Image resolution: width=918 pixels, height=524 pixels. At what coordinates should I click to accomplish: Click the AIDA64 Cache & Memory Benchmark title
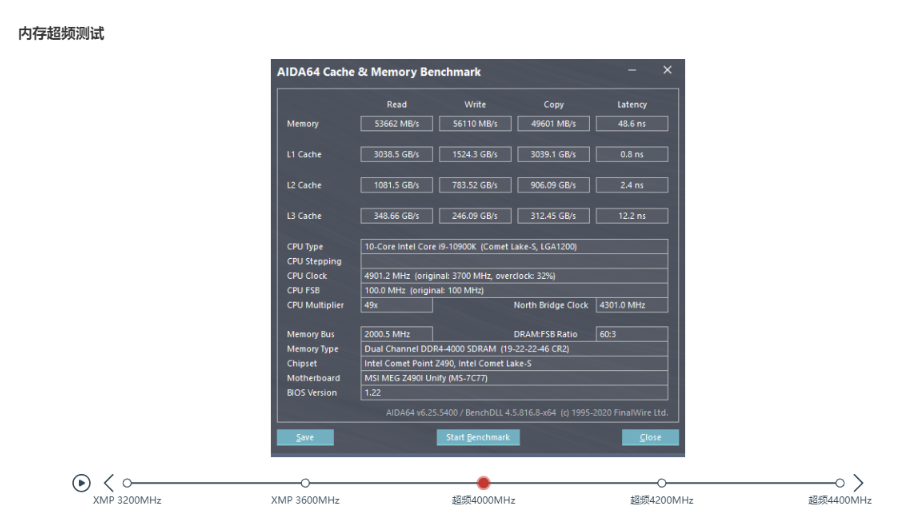pos(379,72)
